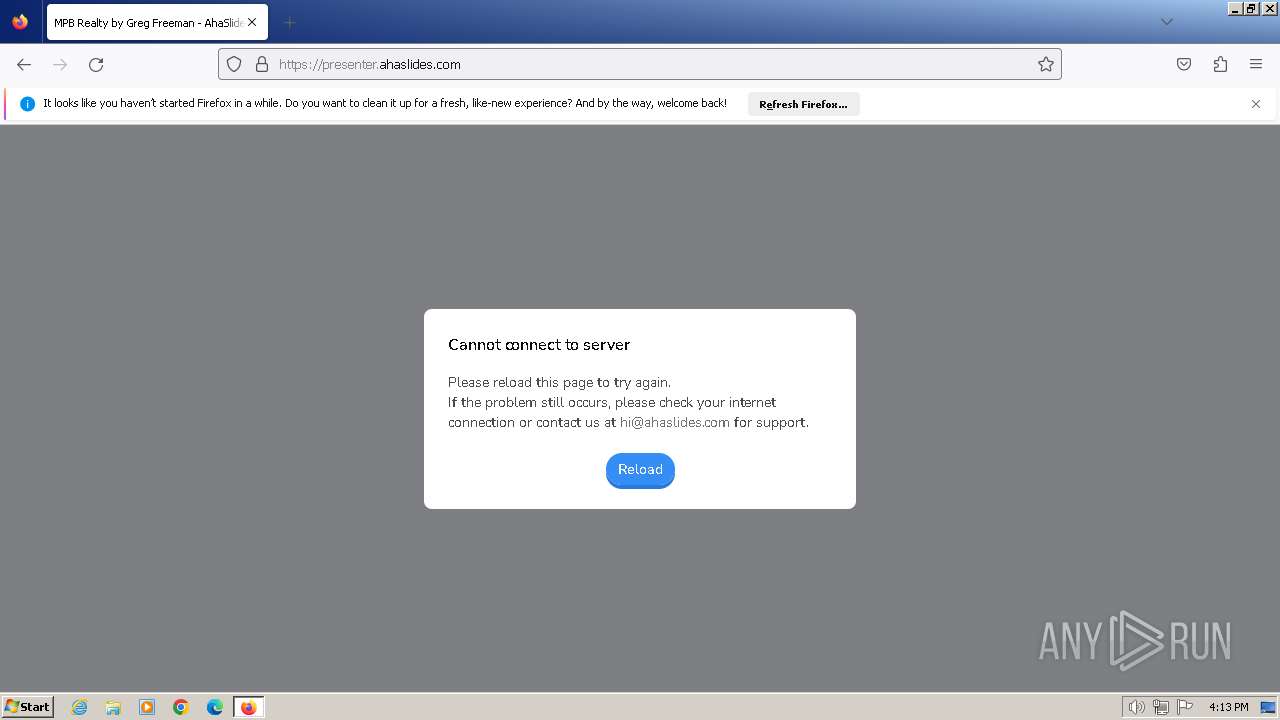Open the Action Center flag tray icon

point(1185,707)
